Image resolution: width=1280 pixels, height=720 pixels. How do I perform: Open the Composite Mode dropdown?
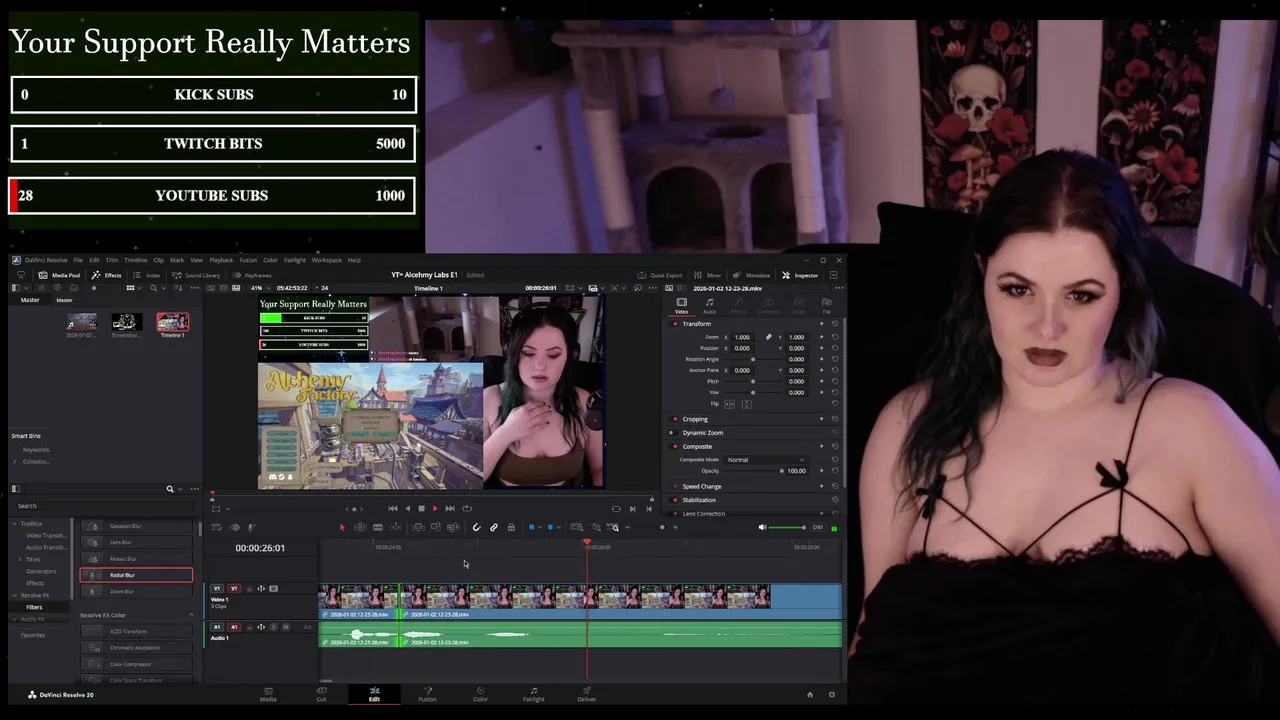click(766, 460)
